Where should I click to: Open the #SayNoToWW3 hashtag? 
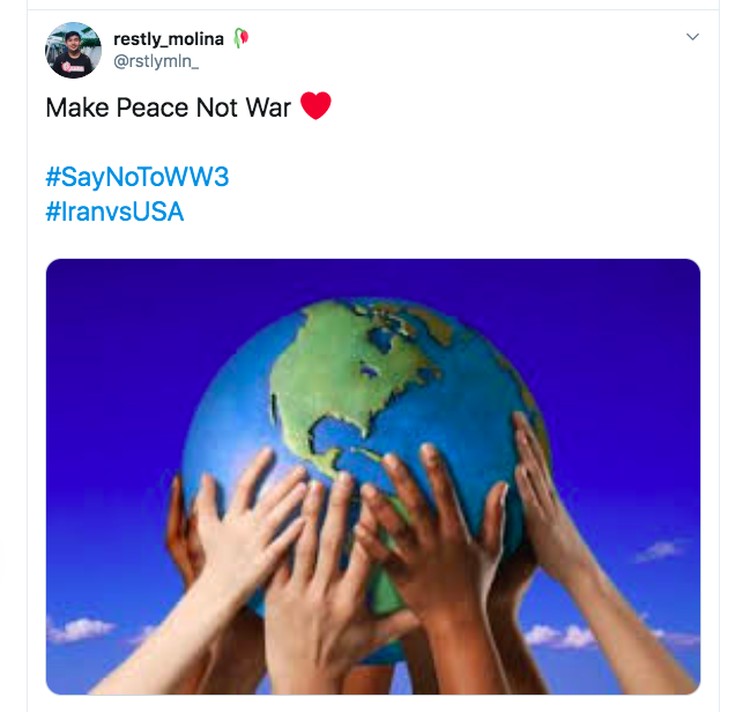click(x=137, y=176)
